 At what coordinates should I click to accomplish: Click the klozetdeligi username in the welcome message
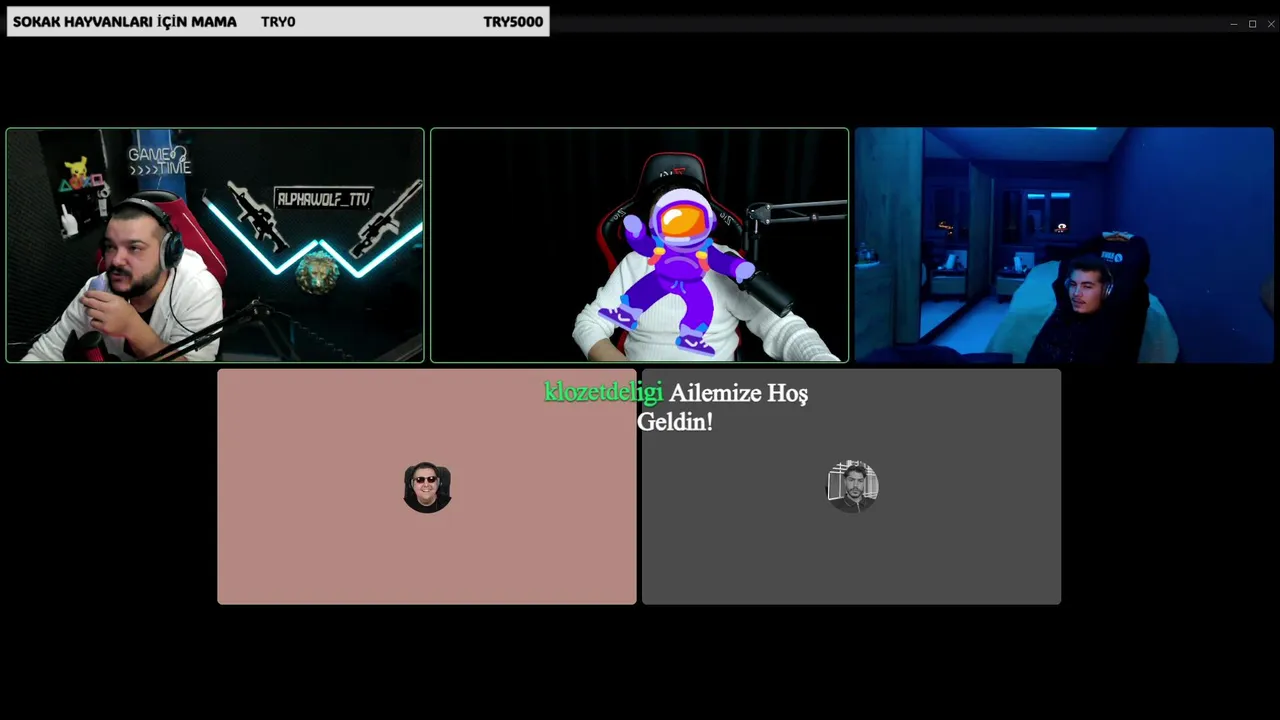pyautogui.click(x=603, y=393)
